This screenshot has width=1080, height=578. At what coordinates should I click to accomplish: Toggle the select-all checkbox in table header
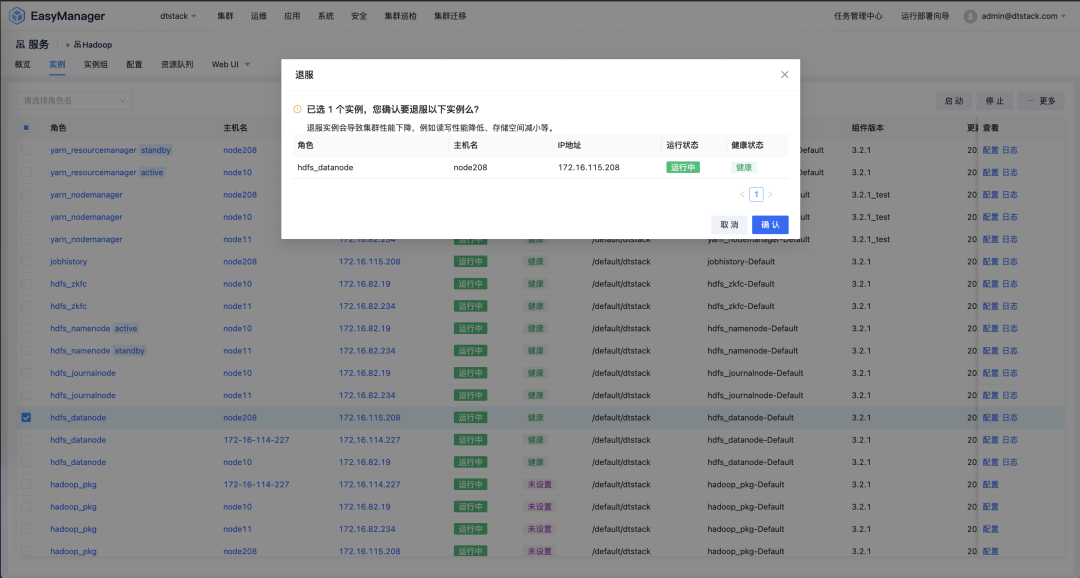(27, 128)
